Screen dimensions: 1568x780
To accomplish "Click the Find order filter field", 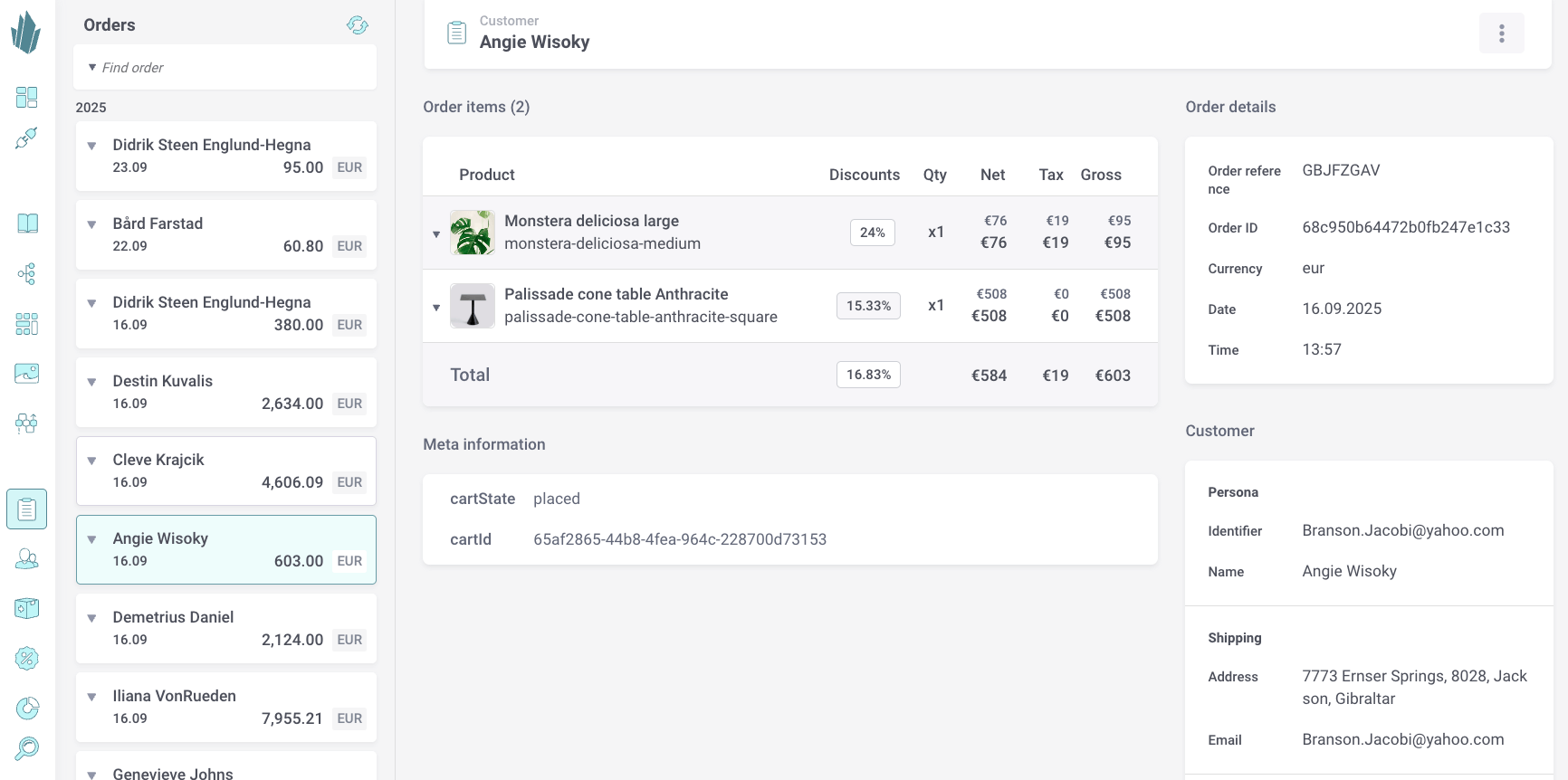I will tap(225, 68).
